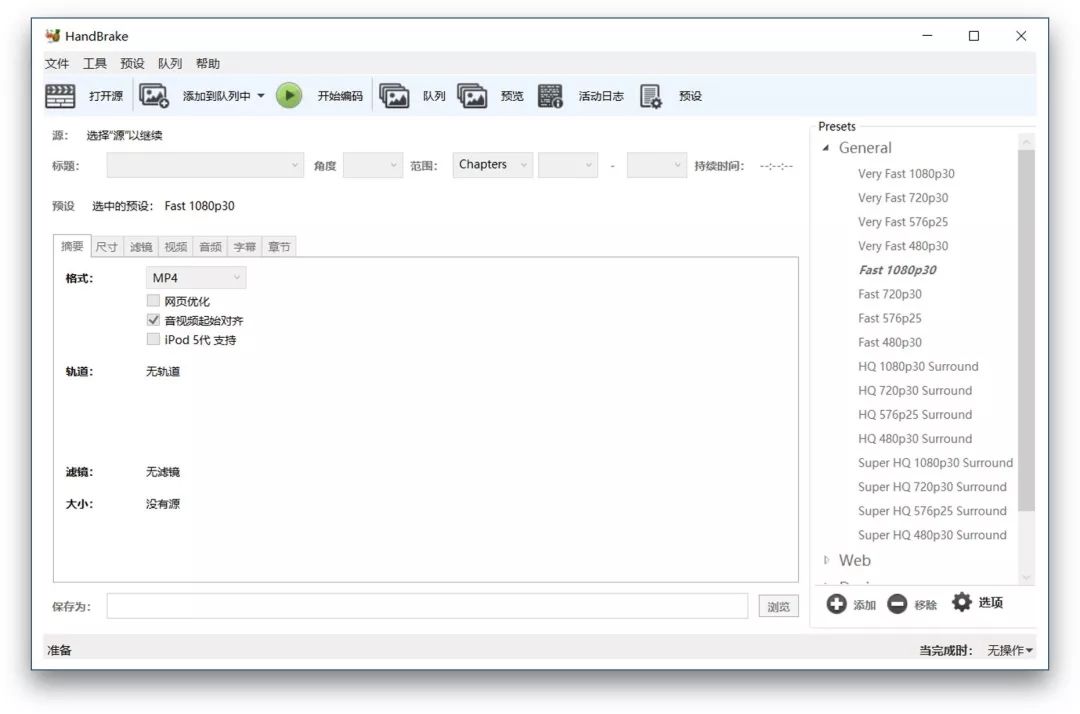Click the presets scrollbar down arrow
Screen dimensions: 1080x714
[x=1026, y=577]
